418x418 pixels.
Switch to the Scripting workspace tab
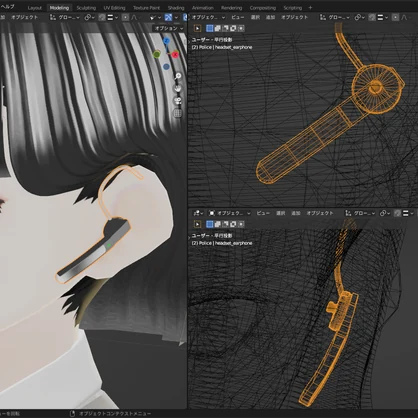point(293,8)
